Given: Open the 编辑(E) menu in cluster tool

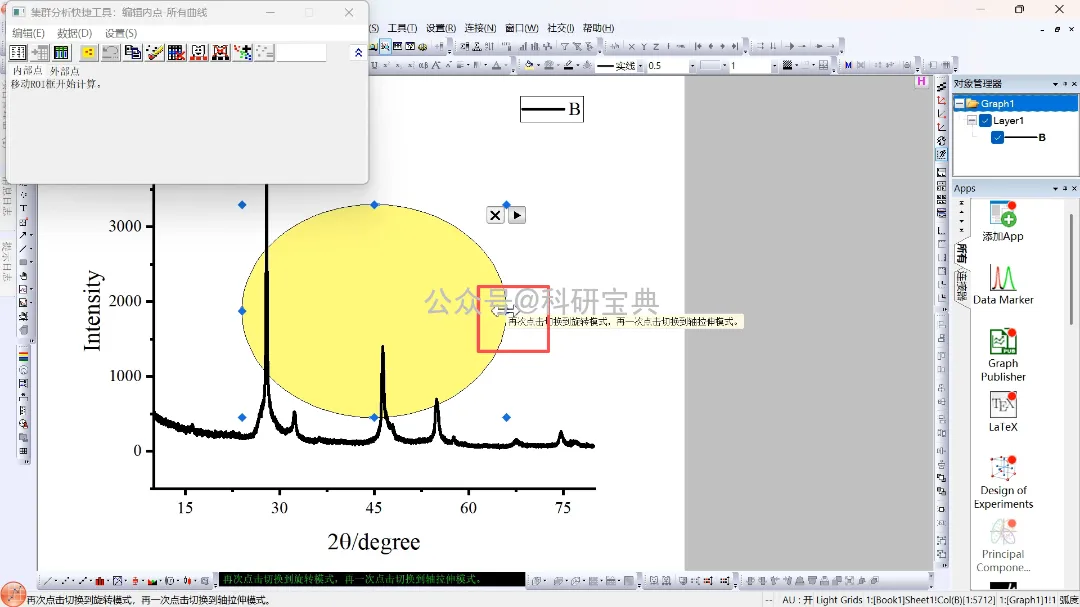Looking at the screenshot, I should pos(28,33).
